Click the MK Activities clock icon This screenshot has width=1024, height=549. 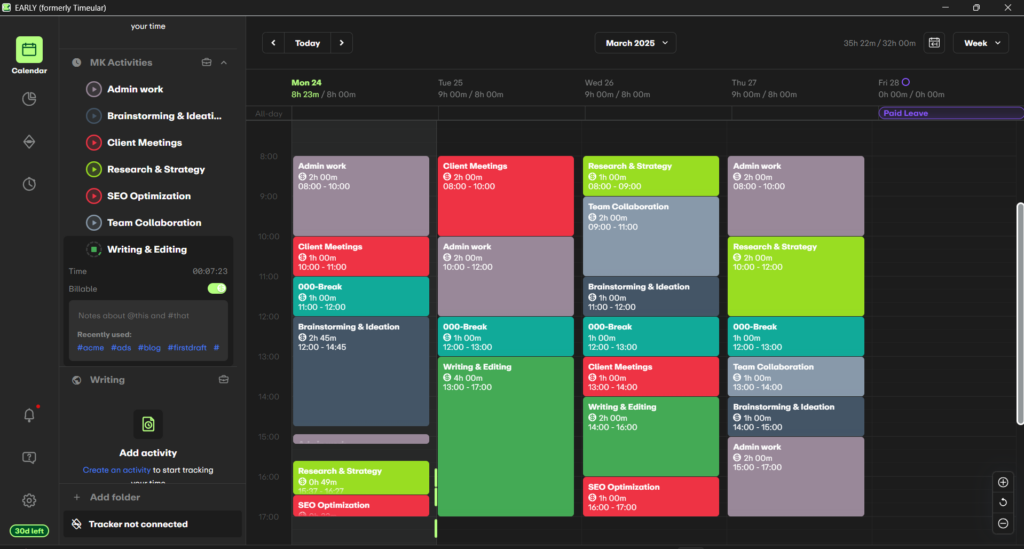[x=76, y=63]
